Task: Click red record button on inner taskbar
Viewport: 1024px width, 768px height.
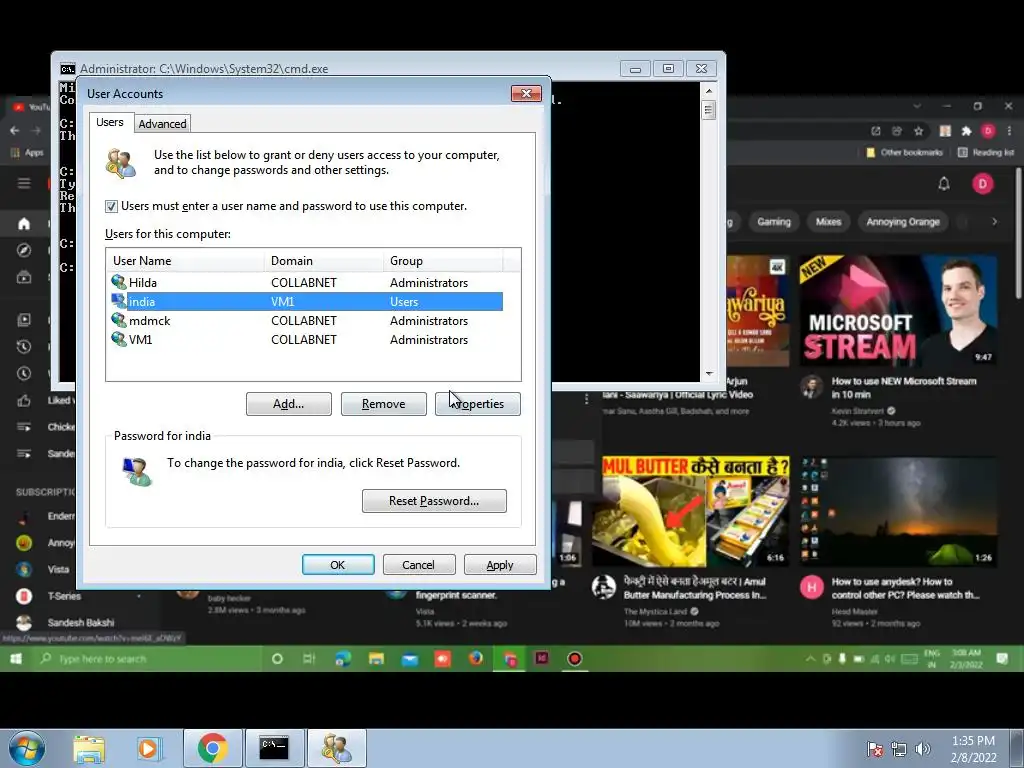Action: (x=575, y=659)
